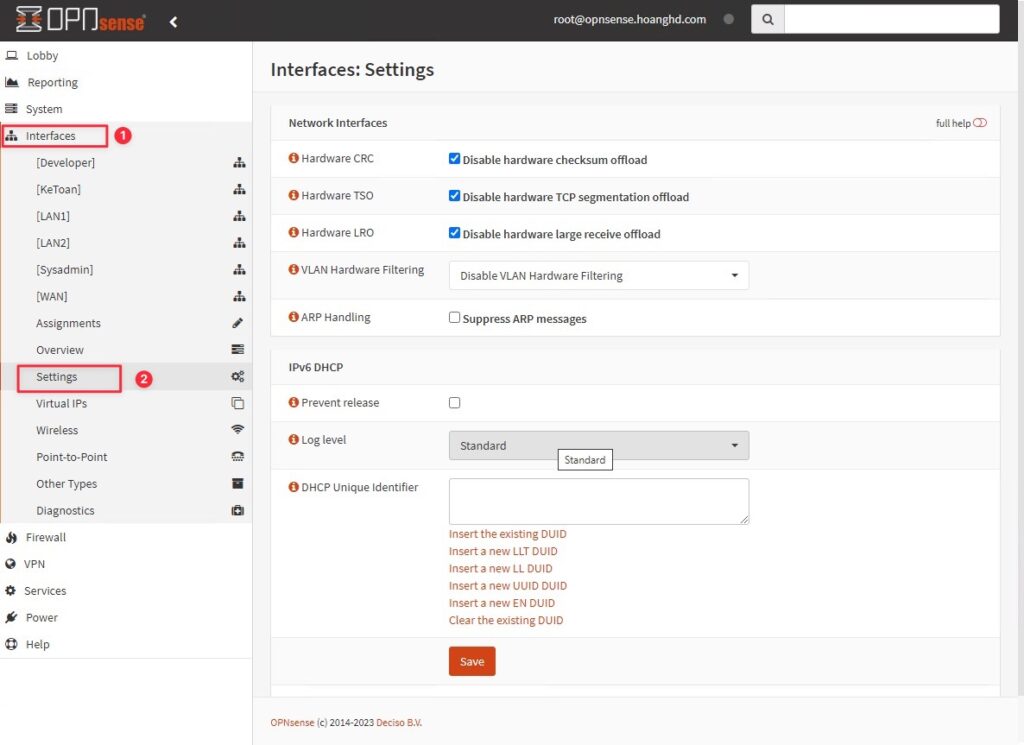Click the network icon beside [LAN1]

[x=239, y=216]
